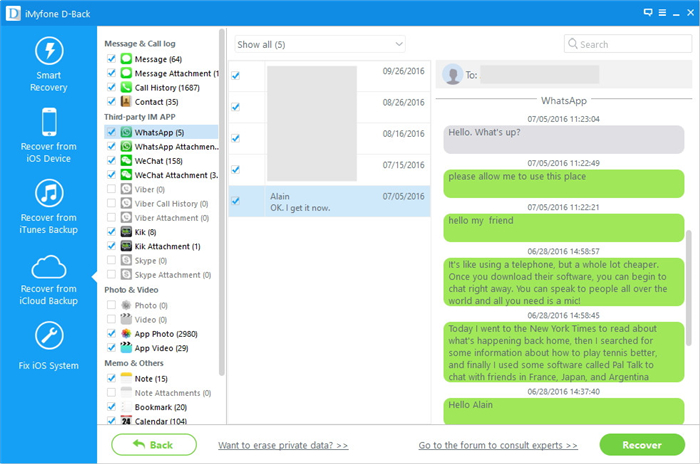Screen dimensions: 700x464
Task: Click the Skype (0) icon
Action: [126, 260]
